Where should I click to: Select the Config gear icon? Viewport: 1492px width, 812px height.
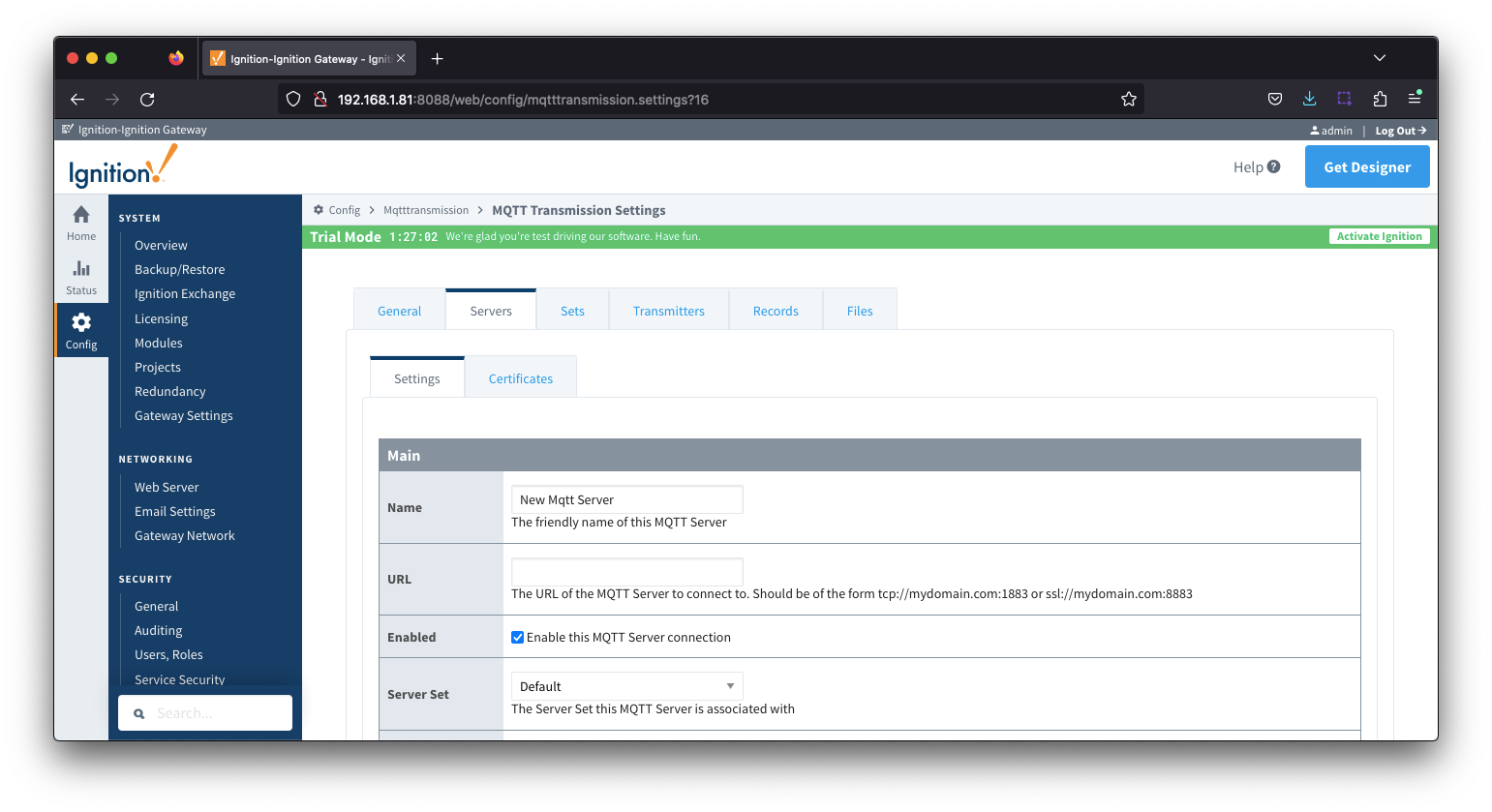click(81, 323)
